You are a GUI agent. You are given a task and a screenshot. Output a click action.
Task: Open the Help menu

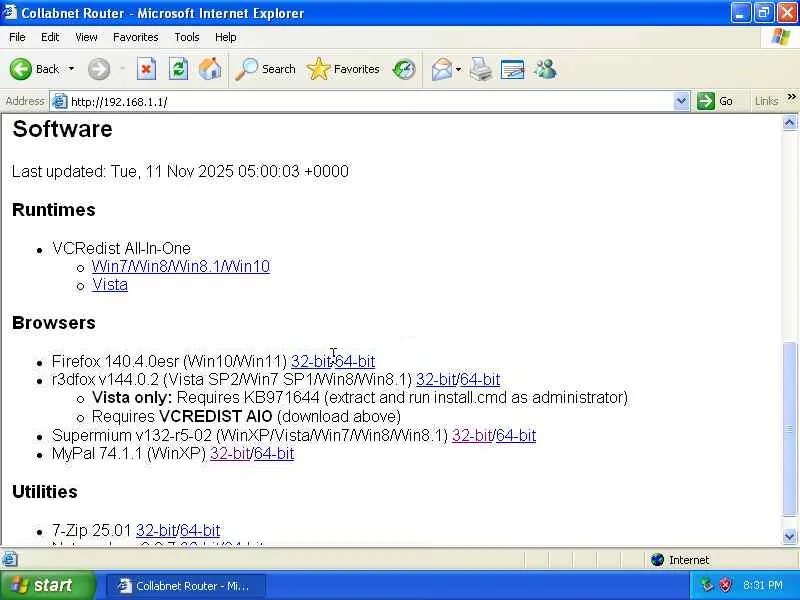[226, 37]
